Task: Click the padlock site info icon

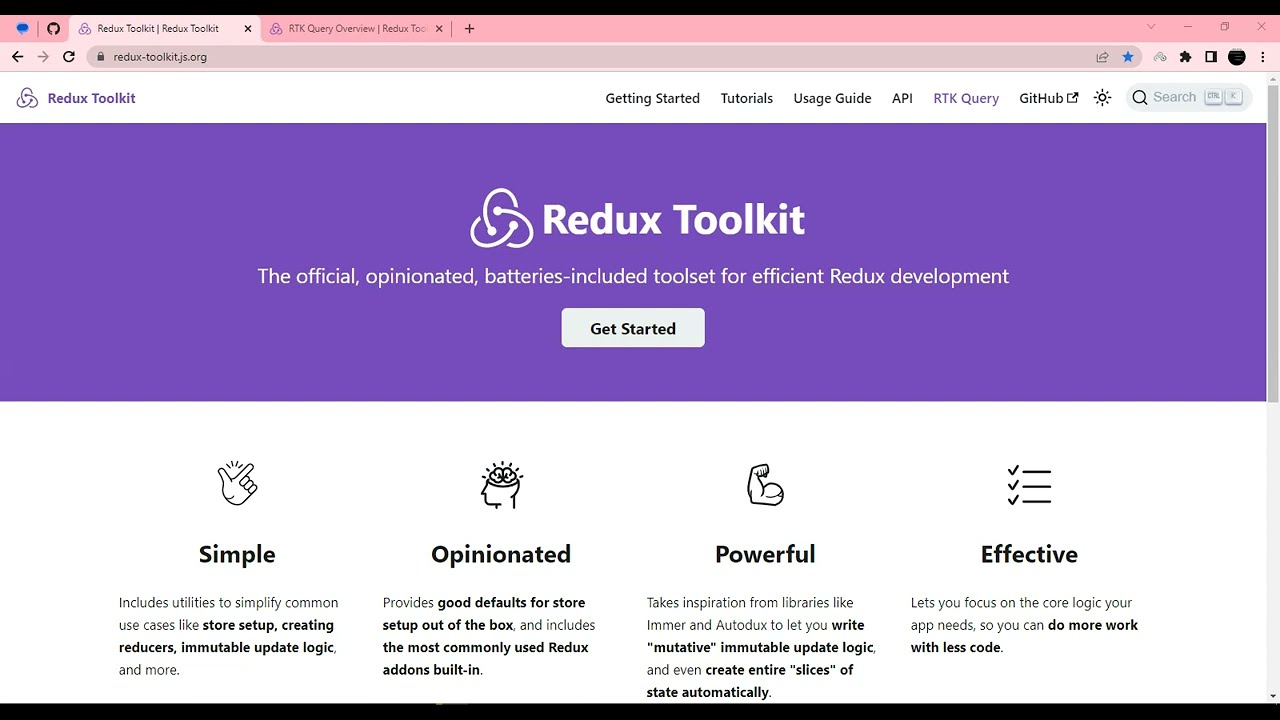Action: click(x=100, y=57)
